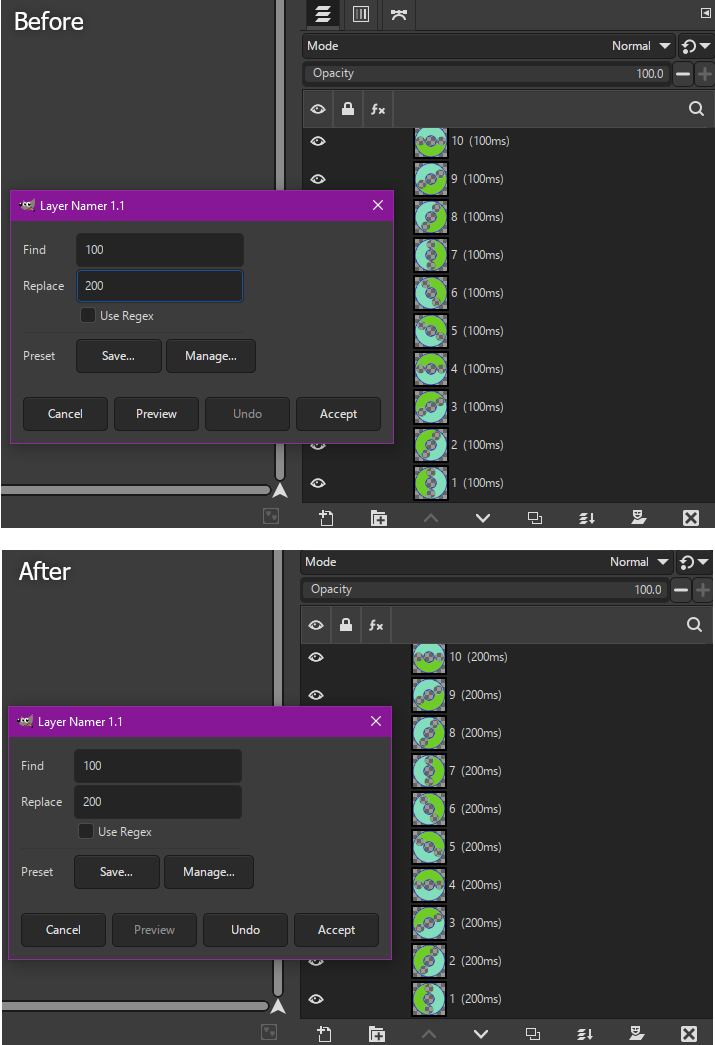This screenshot has width=715, height=1045.
Task: Click the visibility header eye icon above 200ms layers
Action: point(316,624)
